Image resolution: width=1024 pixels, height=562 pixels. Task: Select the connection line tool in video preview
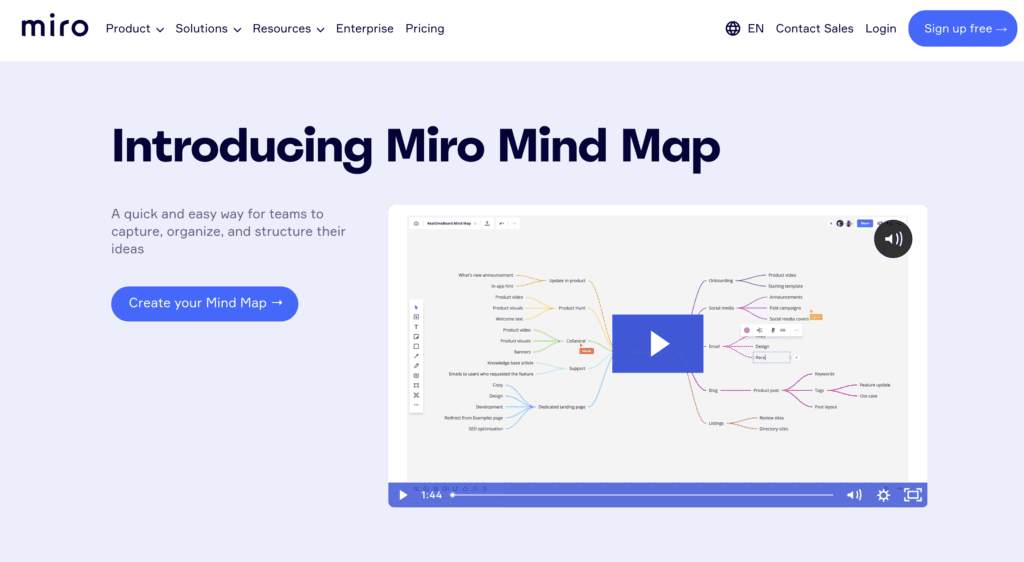coord(416,356)
